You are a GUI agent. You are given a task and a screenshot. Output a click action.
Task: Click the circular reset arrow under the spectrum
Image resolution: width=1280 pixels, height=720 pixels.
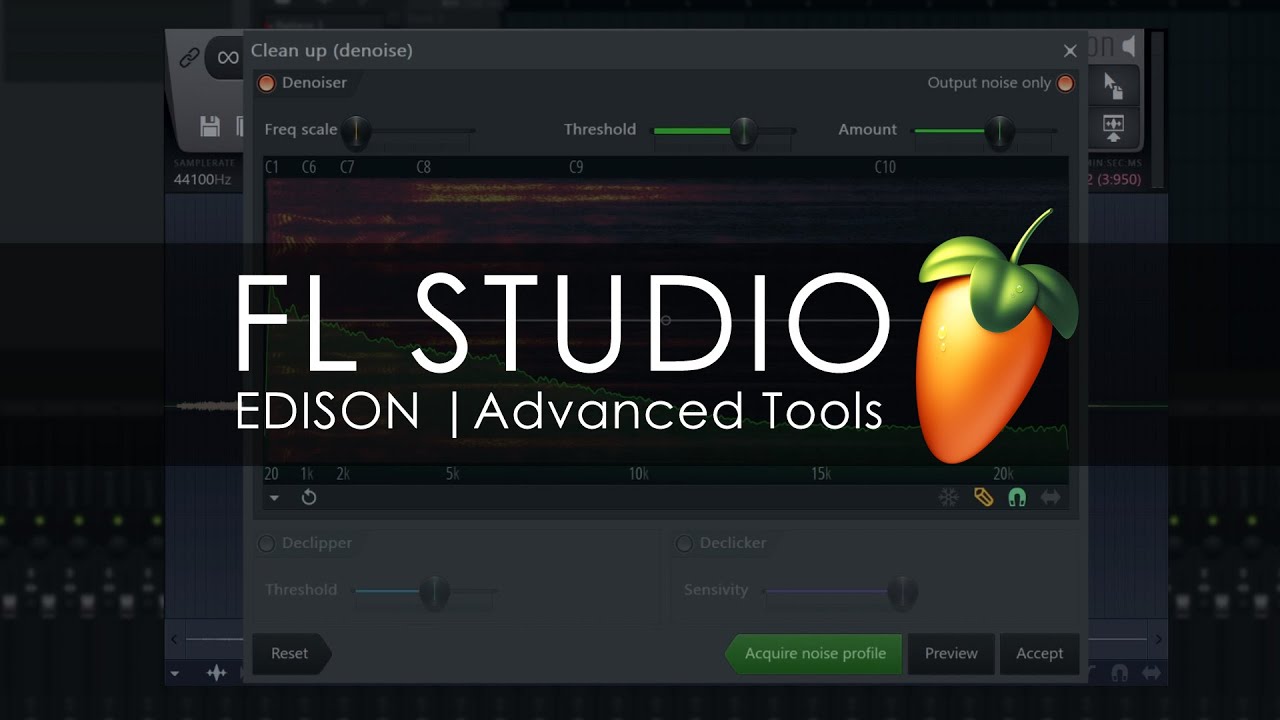[309, 497]
